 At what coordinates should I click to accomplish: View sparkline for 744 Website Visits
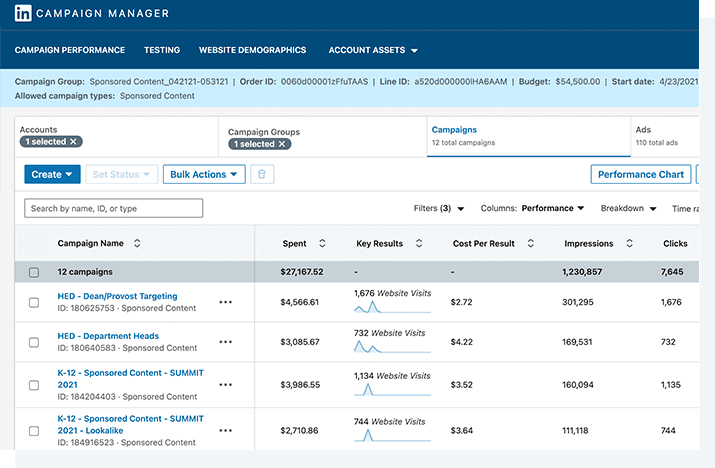coord(392,435)
